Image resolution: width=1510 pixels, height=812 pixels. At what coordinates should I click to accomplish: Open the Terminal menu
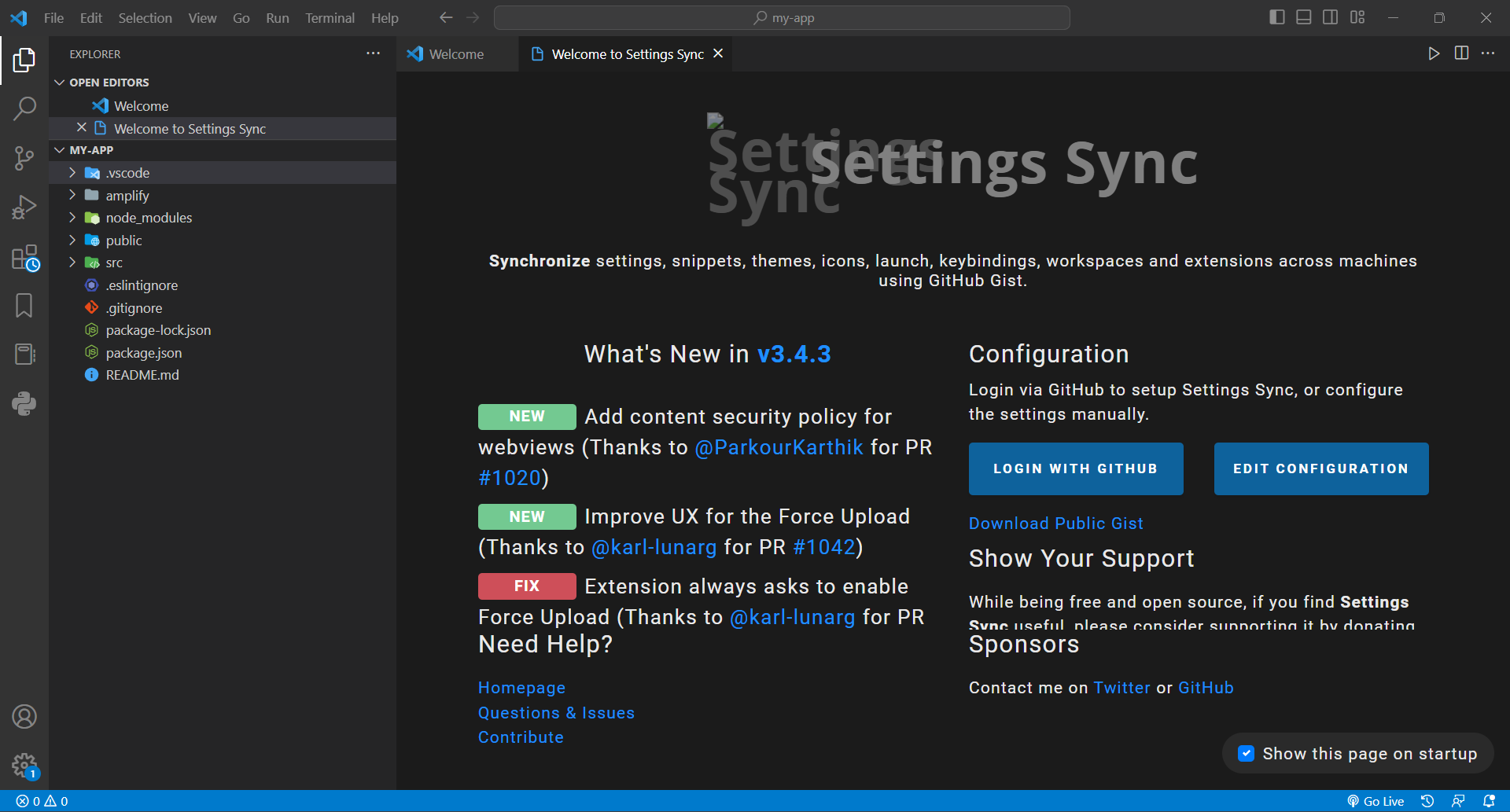330,17
